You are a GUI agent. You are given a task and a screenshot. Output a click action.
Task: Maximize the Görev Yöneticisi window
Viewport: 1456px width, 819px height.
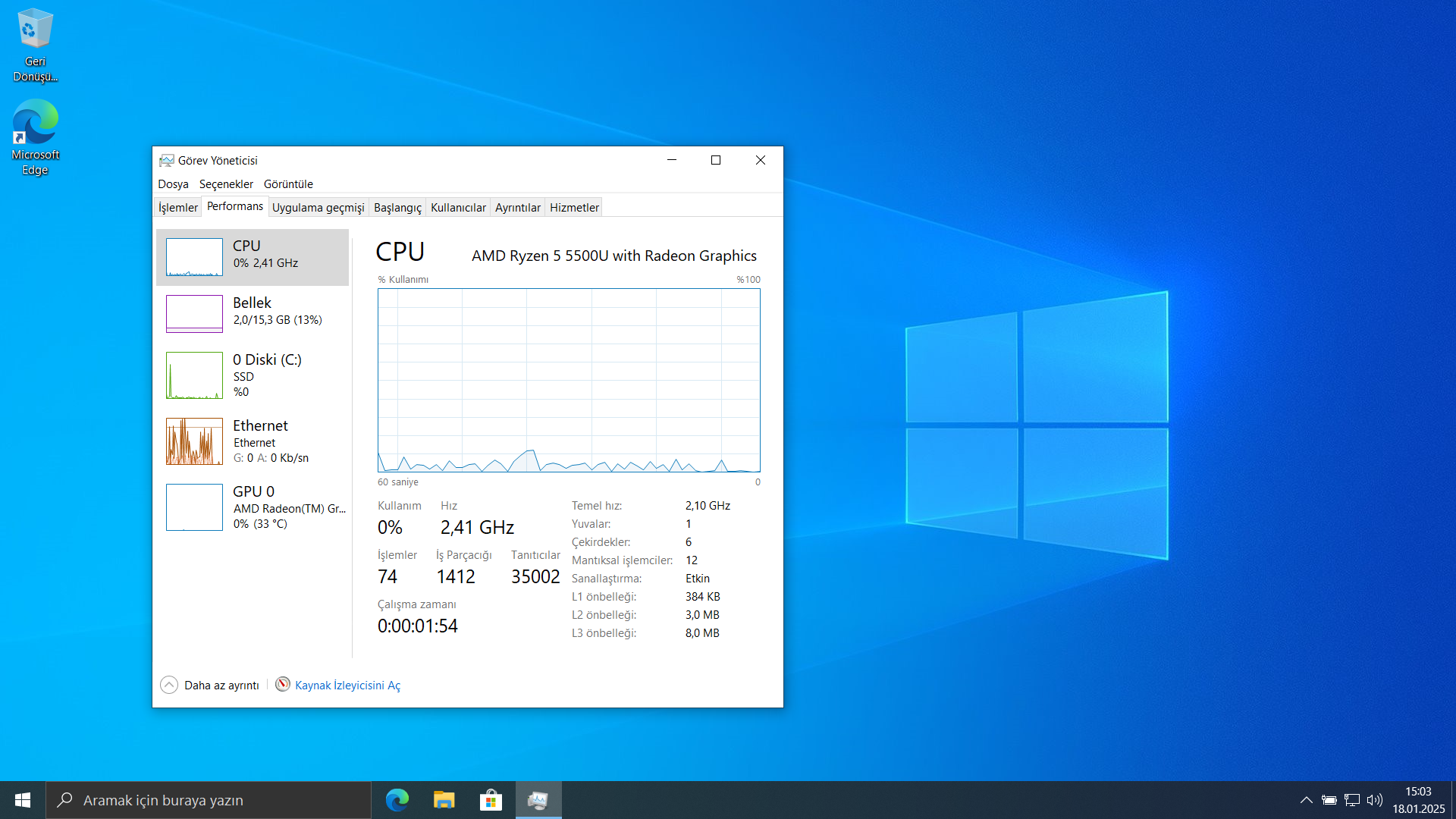coord(716,160)
